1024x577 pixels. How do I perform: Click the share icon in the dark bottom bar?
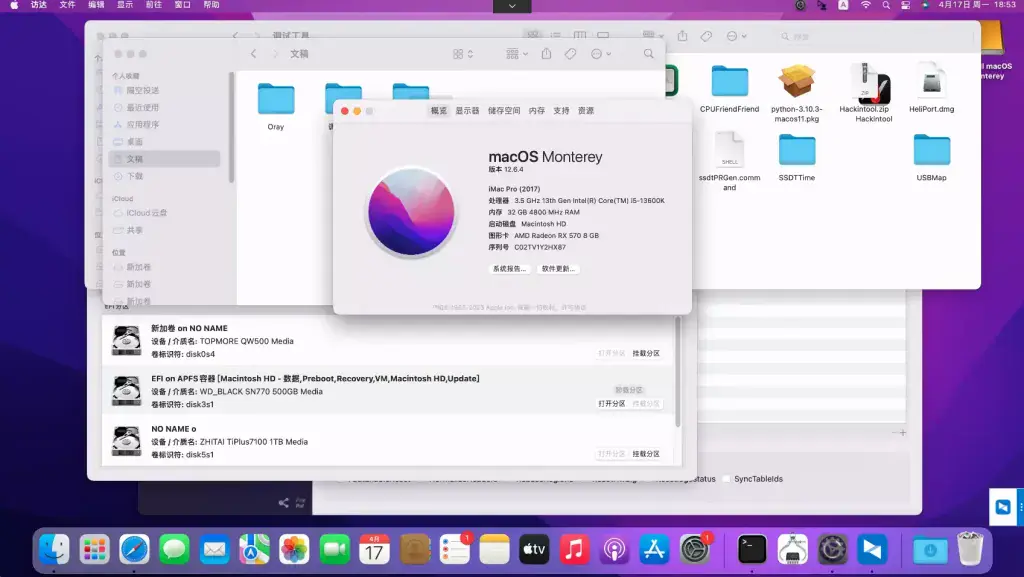(283, 503)
